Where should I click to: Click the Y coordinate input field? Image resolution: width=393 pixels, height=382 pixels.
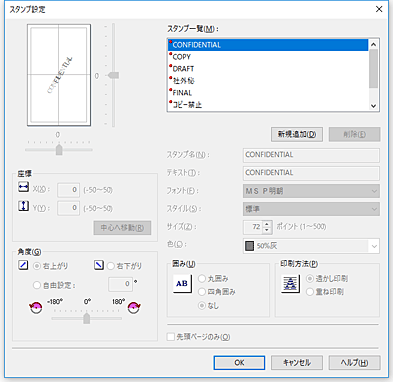pos(68,208)
